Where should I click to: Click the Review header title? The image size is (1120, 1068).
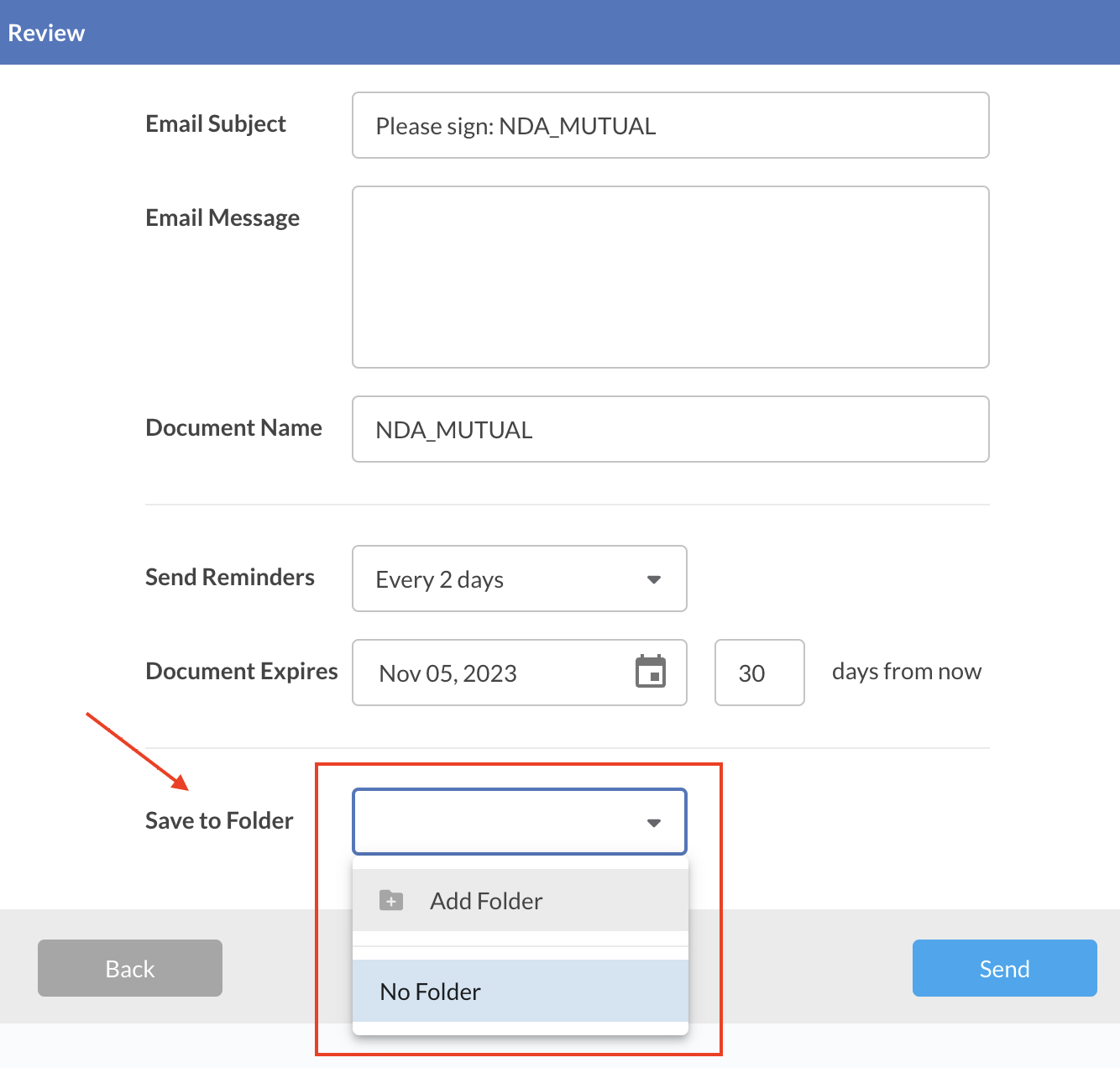(x=46, y=33)
